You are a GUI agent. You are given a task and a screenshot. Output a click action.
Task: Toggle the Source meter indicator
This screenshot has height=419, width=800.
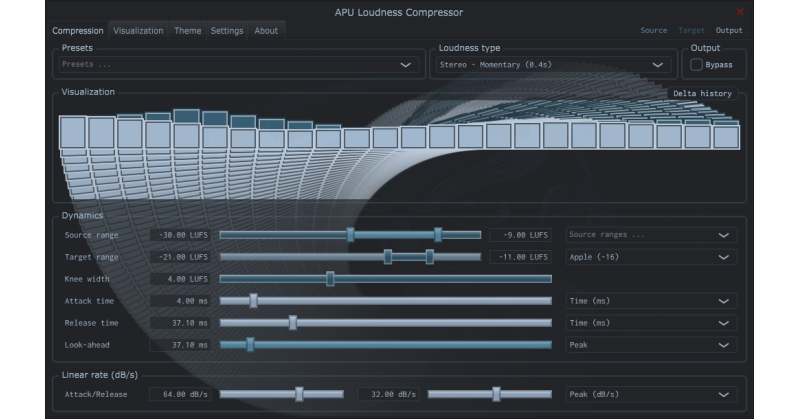[654, 30]
